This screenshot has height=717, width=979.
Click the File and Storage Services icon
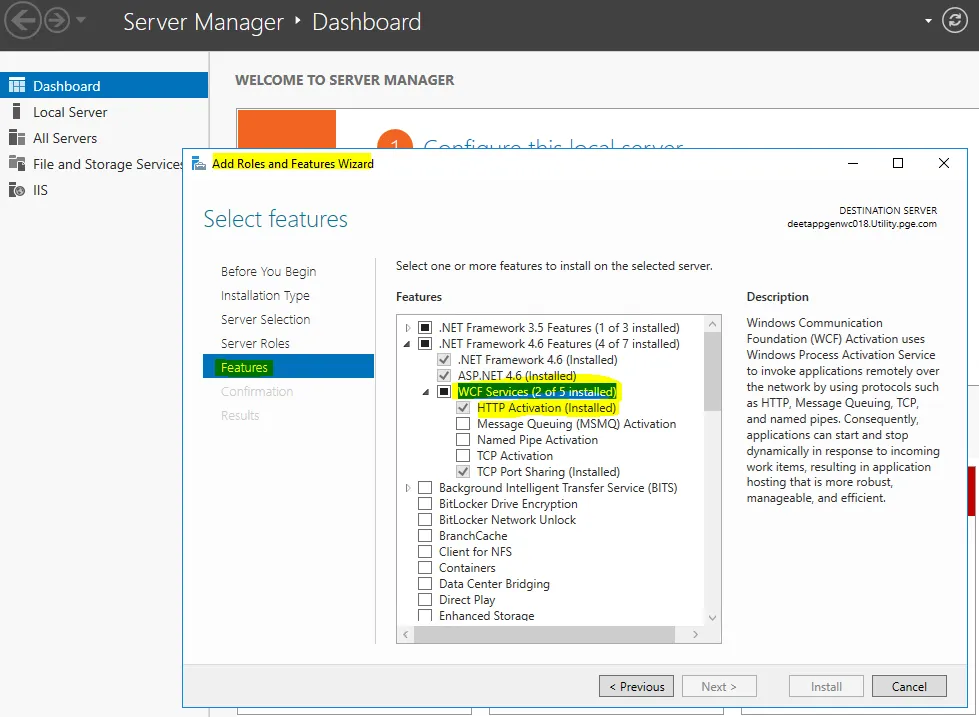point(17,164)
